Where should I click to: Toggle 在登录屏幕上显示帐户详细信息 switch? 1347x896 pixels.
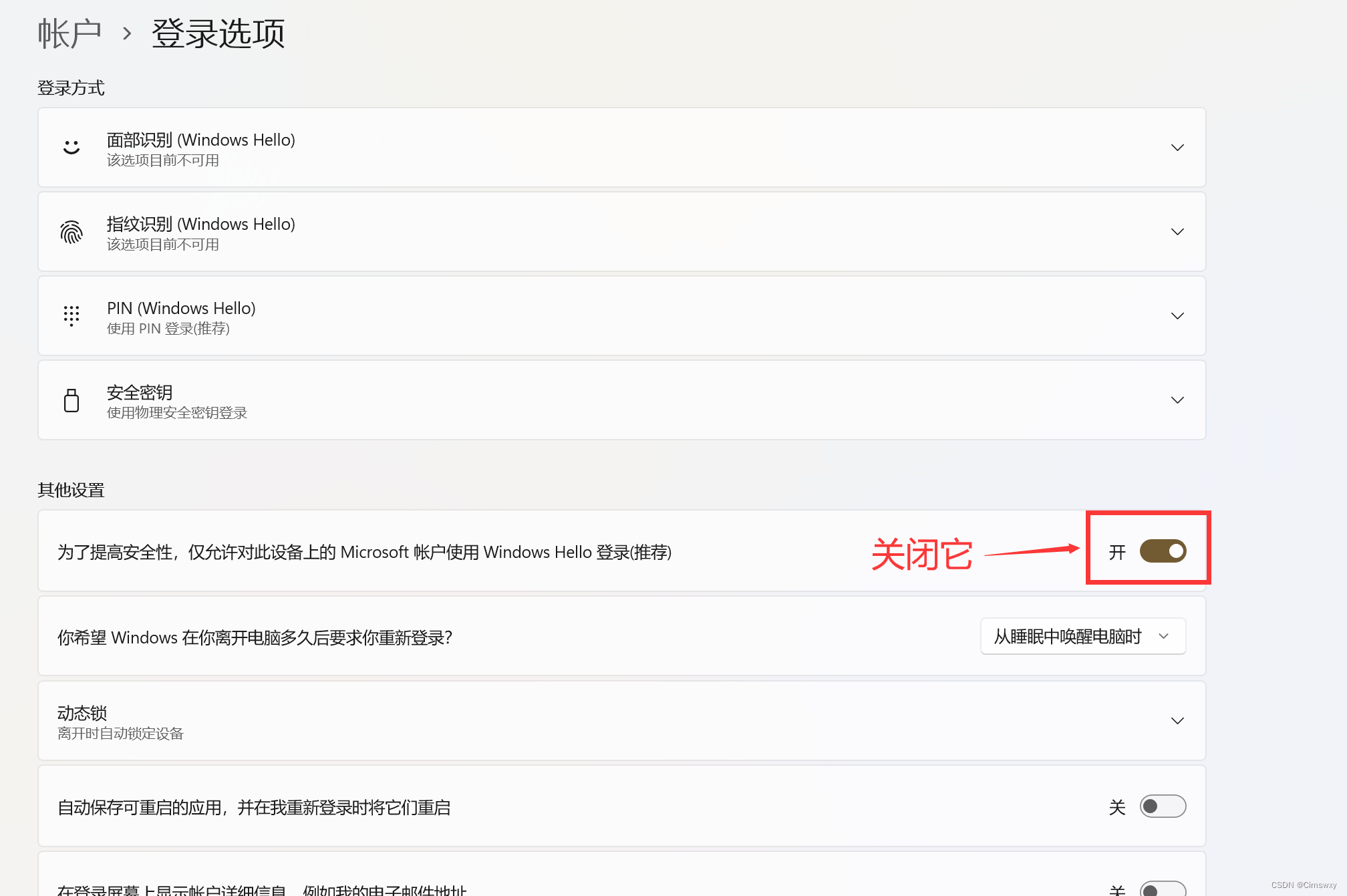pos(1163,889)
